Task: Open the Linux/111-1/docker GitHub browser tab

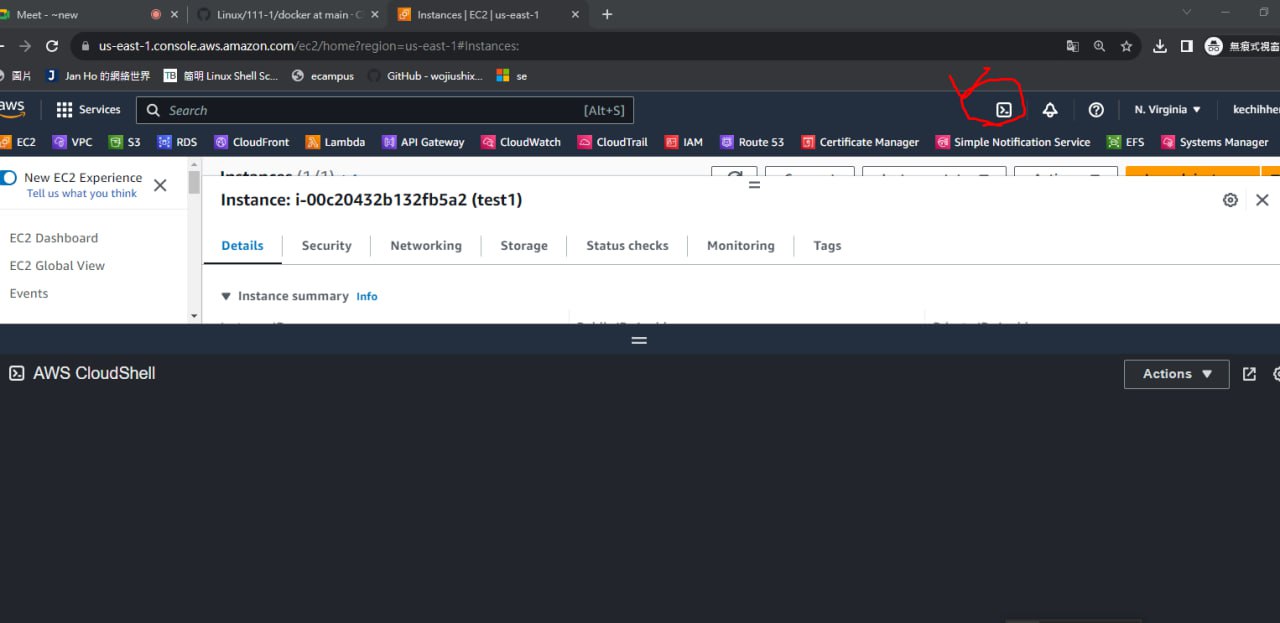Action: pos(288,14)
